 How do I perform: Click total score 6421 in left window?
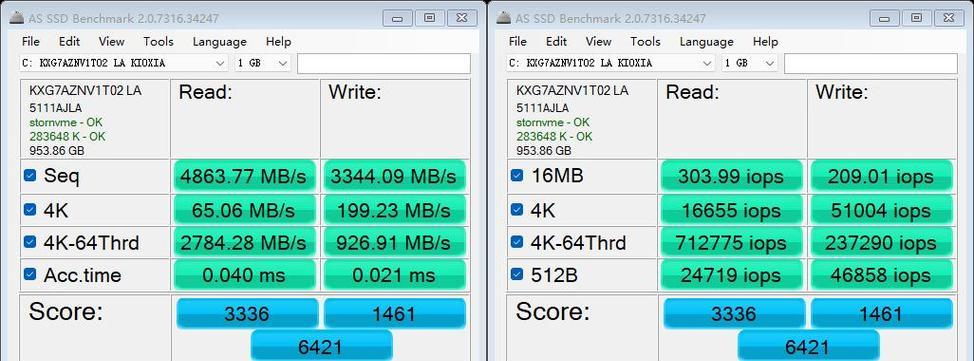pos(321,345)
